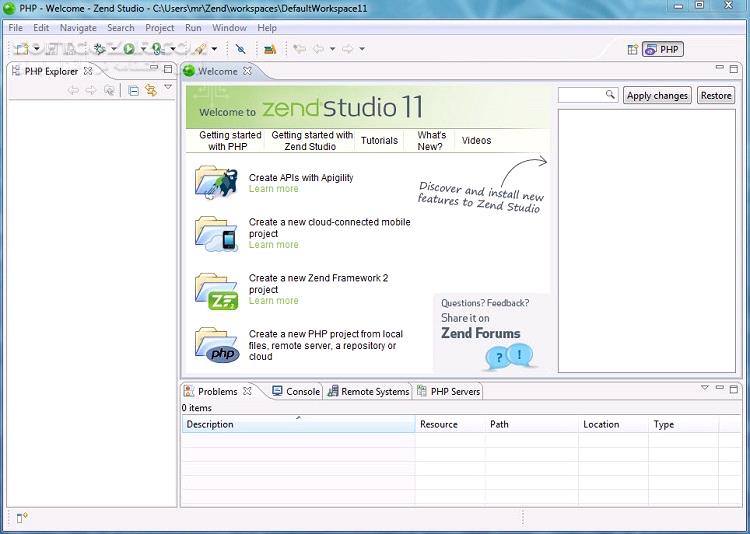Viewport: 750px width, 534px height.
Task: Click the stacked books toolbar icon
Action: 270,49
